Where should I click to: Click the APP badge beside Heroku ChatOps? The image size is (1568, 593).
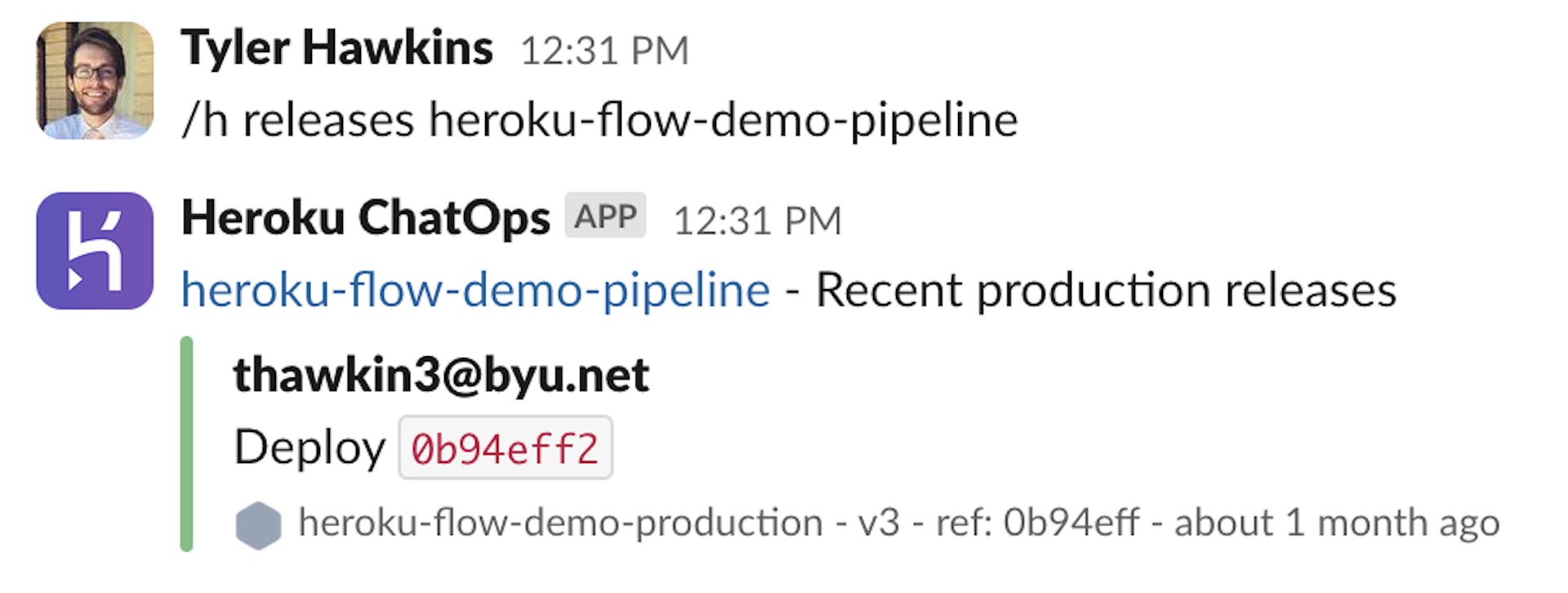[x=605, y=216]
